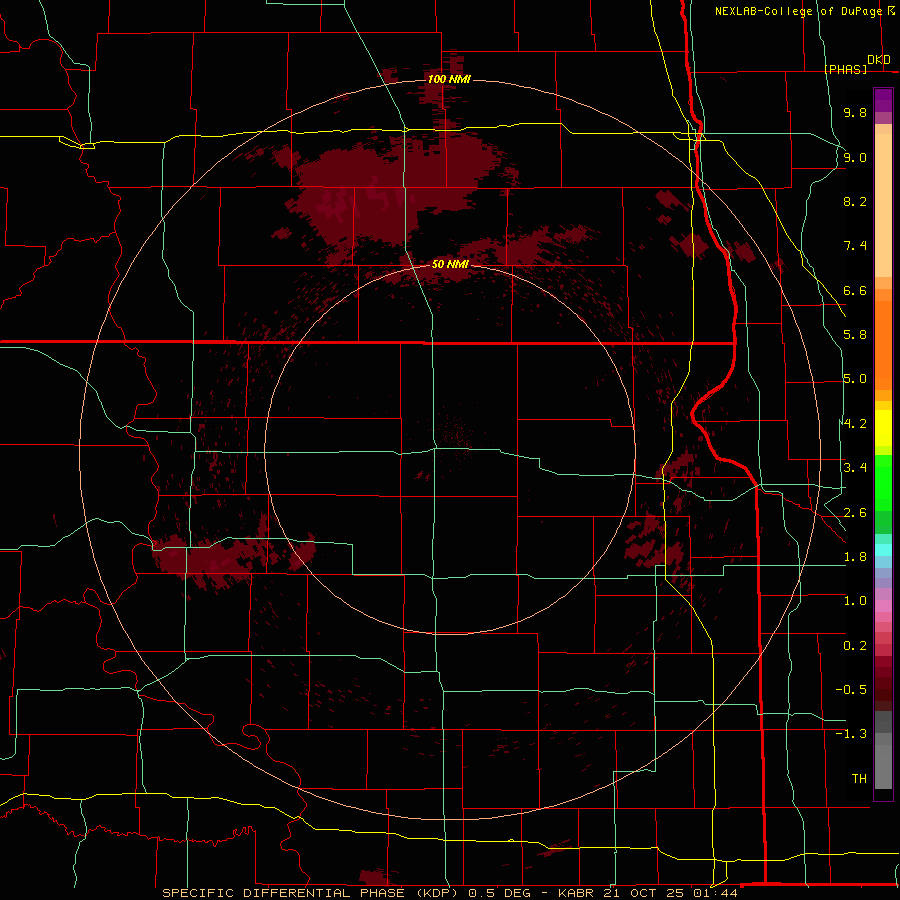The height and width of the screenshot is (900, 900).
Task: Click the 9.8 scale value
Action: (x=855, y=112)
